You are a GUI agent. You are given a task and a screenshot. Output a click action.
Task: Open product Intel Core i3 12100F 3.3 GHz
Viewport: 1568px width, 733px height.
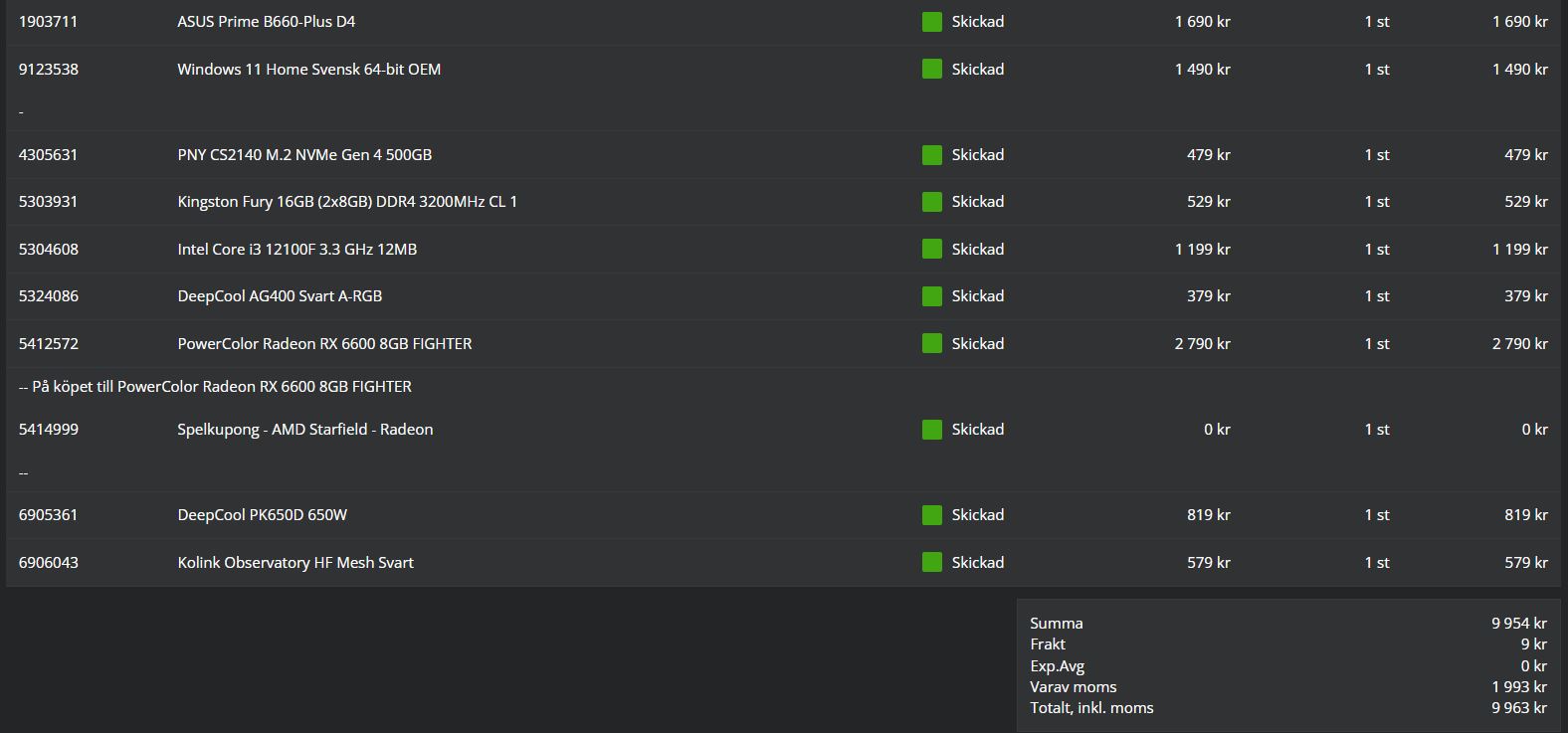(x=296, y=249)
